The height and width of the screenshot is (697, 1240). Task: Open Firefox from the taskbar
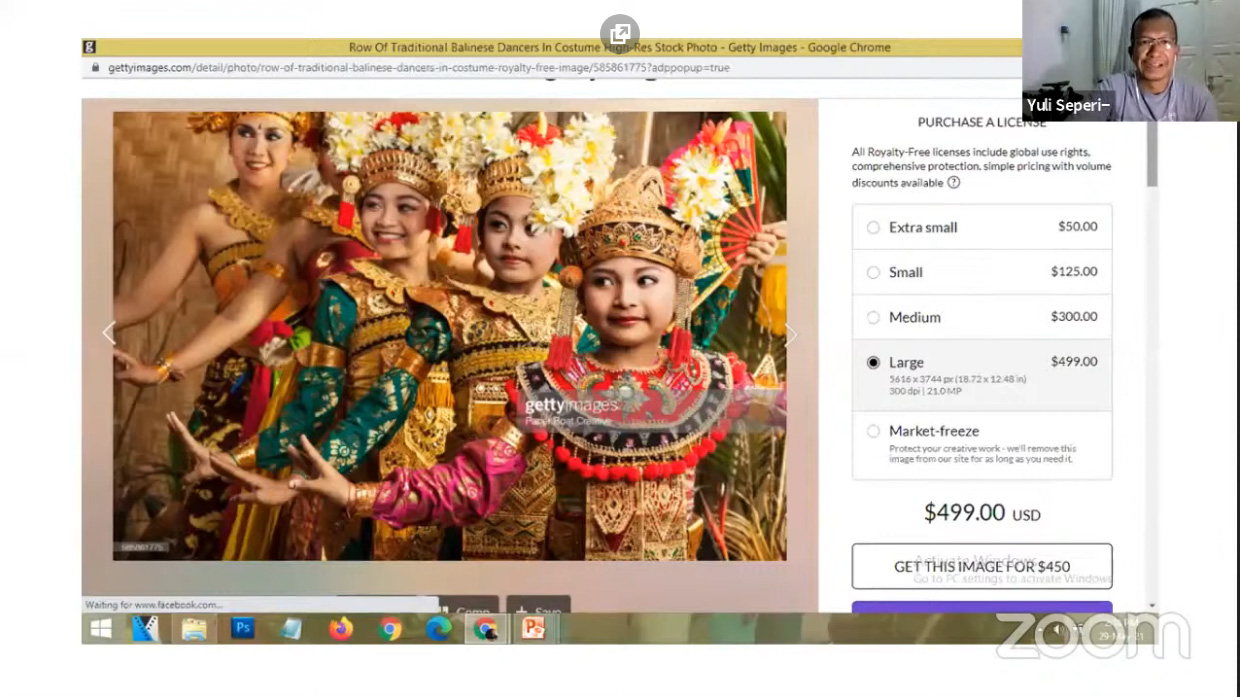pos(341,628)
